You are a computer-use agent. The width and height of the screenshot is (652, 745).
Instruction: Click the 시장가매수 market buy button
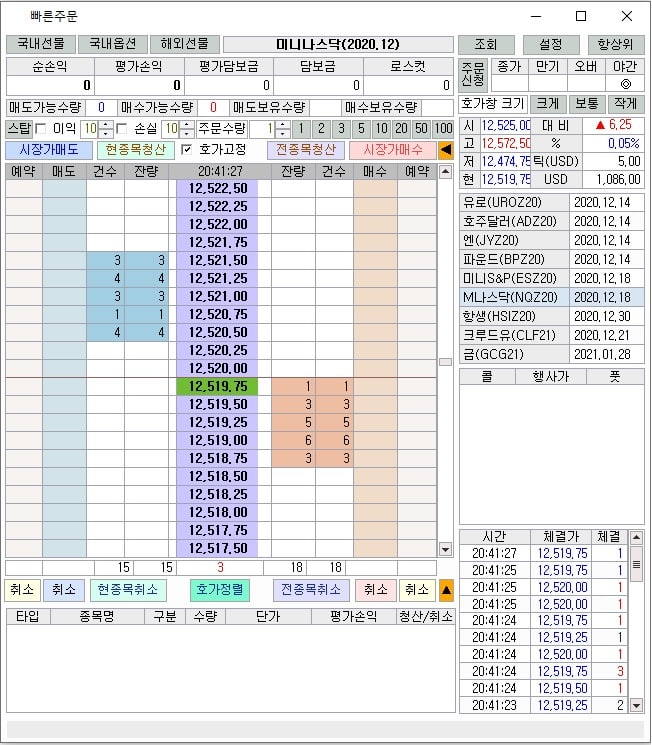click(393, 150)
